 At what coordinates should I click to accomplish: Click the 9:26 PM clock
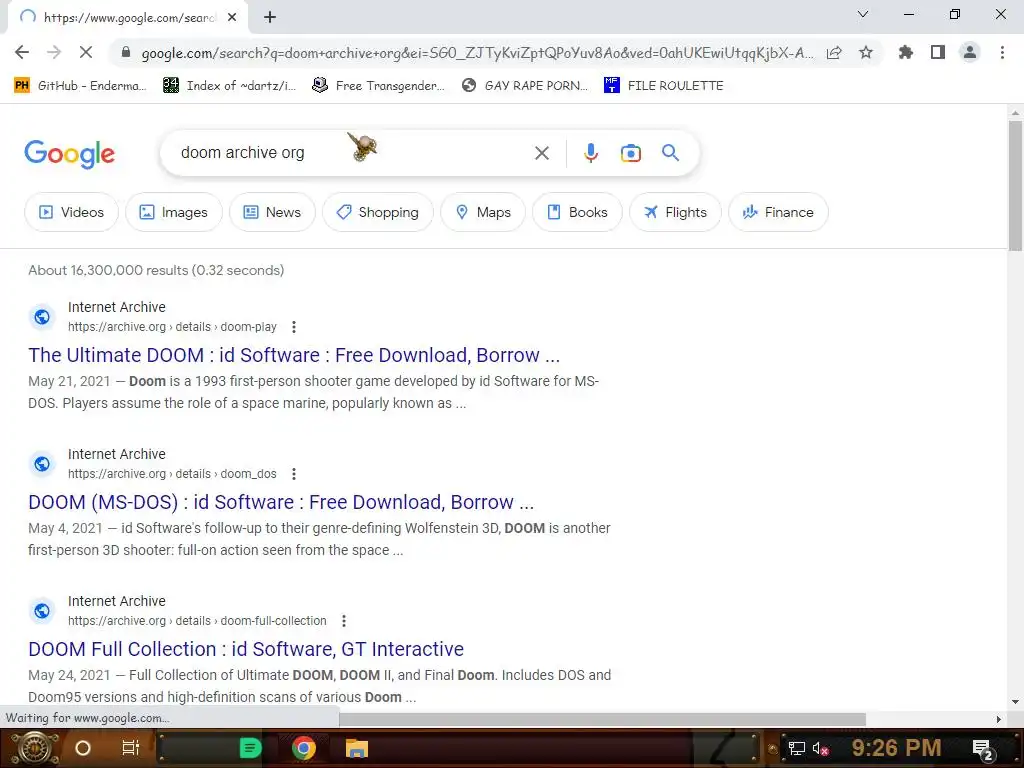pos(896,748)
